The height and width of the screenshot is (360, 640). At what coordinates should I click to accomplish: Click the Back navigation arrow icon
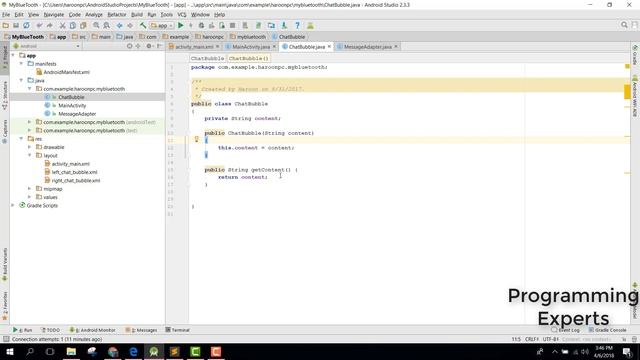(x=119, y=25)
